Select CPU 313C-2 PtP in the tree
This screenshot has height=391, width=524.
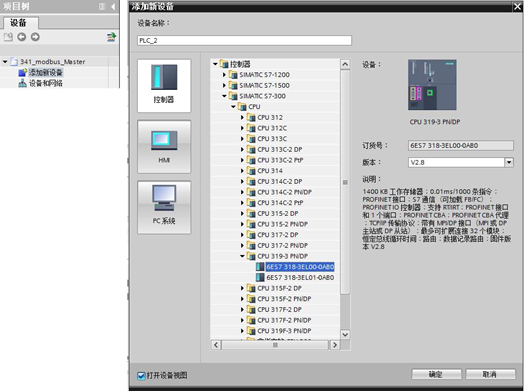coord(280,160)
